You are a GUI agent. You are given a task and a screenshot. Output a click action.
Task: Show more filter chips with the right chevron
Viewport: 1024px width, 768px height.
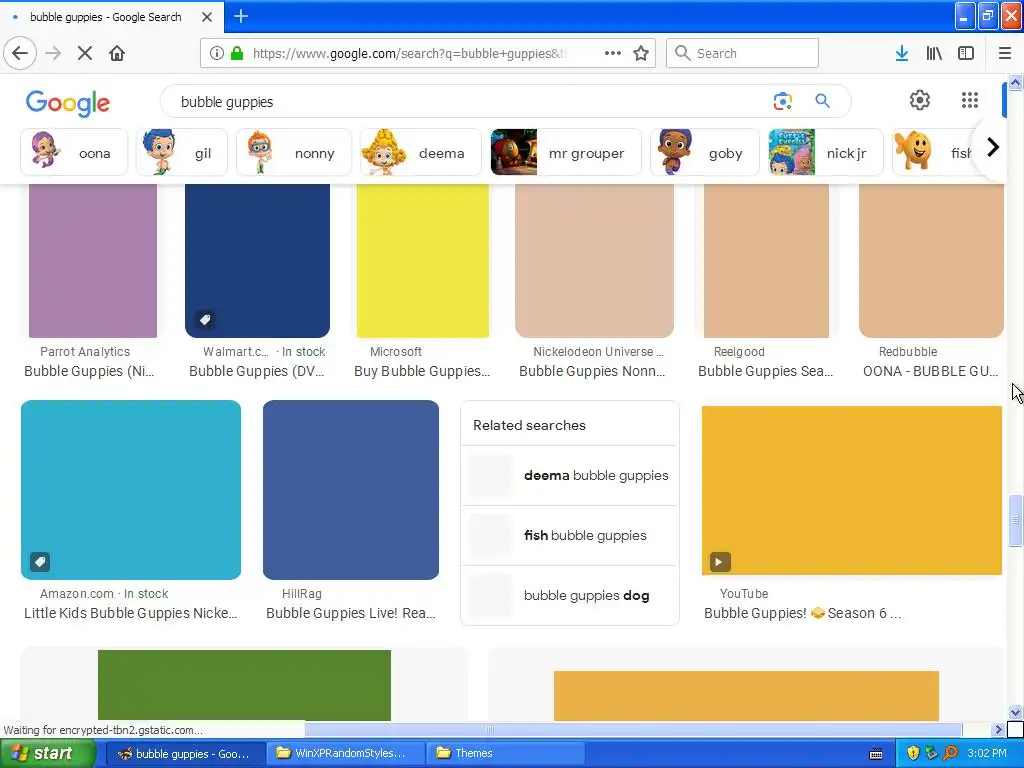click(993, 148)
